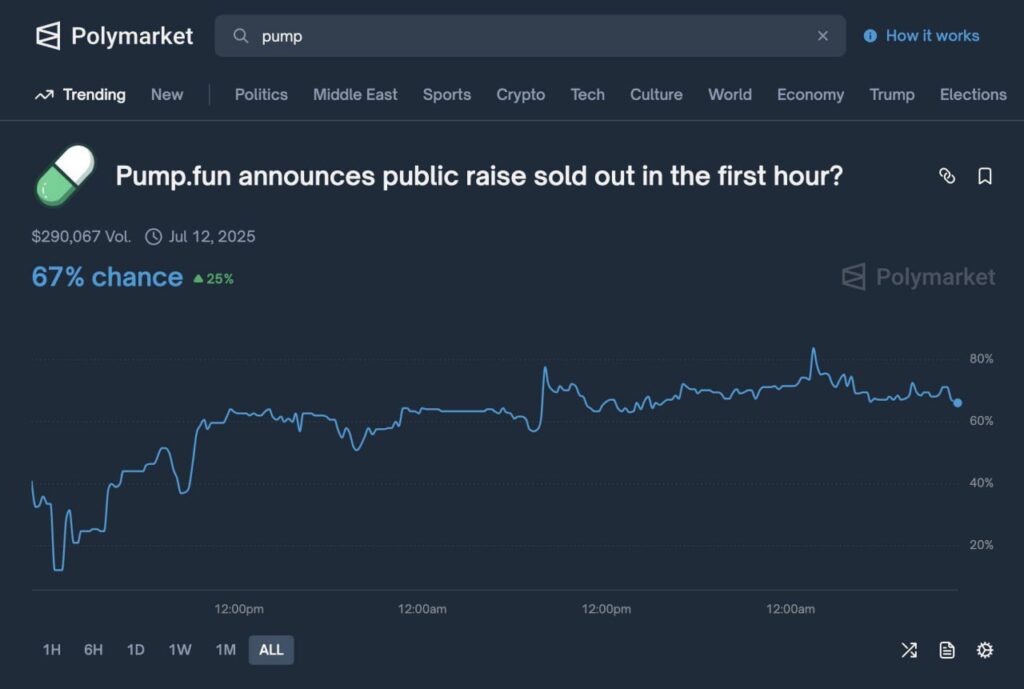Click the shuffle arrows icon below chart
The width and height of the screenshot is (1024, 689).
pyautogui.click(x=909, y=650)
